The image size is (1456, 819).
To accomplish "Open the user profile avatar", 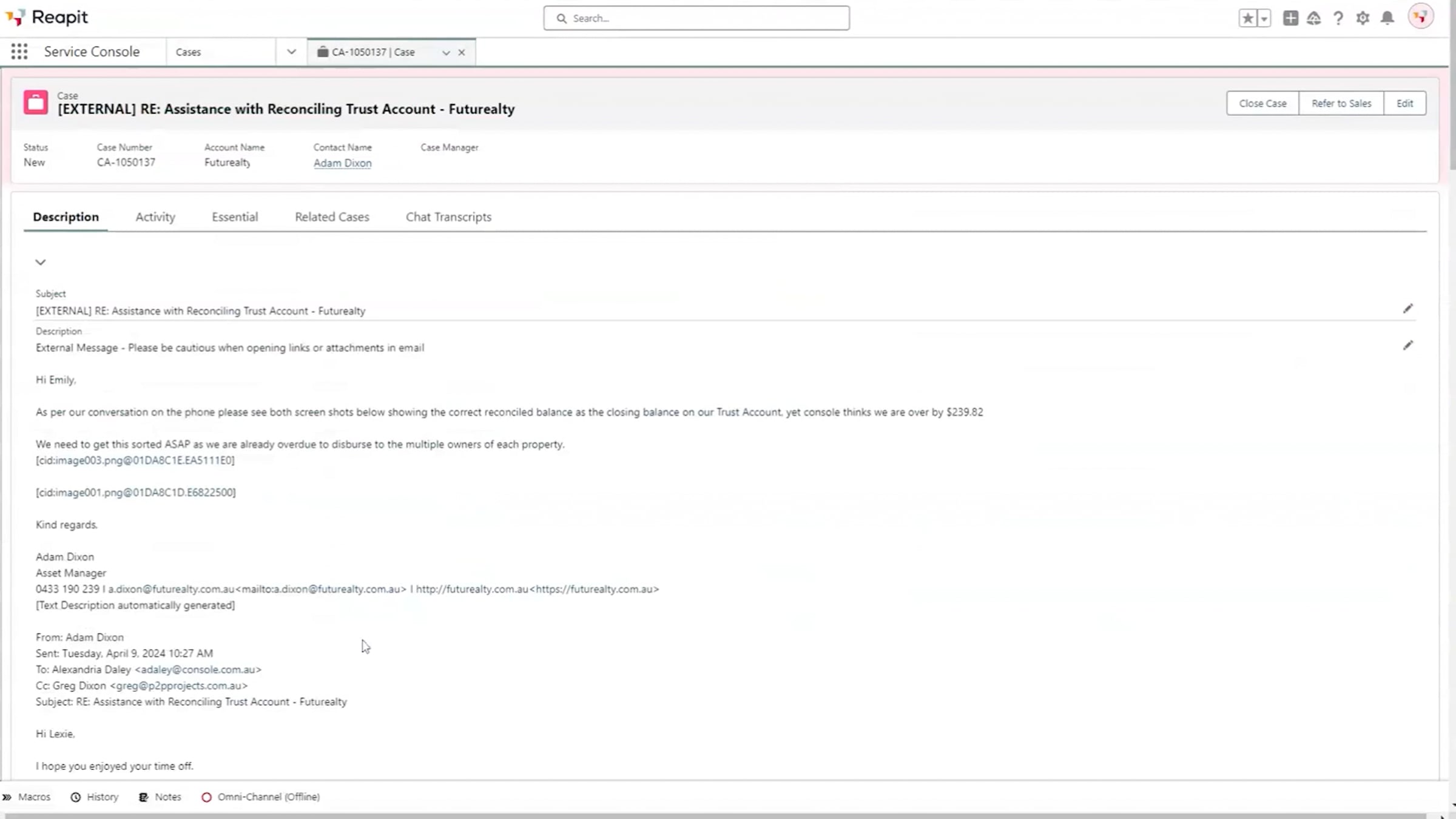I will [x=1420, y=17].
